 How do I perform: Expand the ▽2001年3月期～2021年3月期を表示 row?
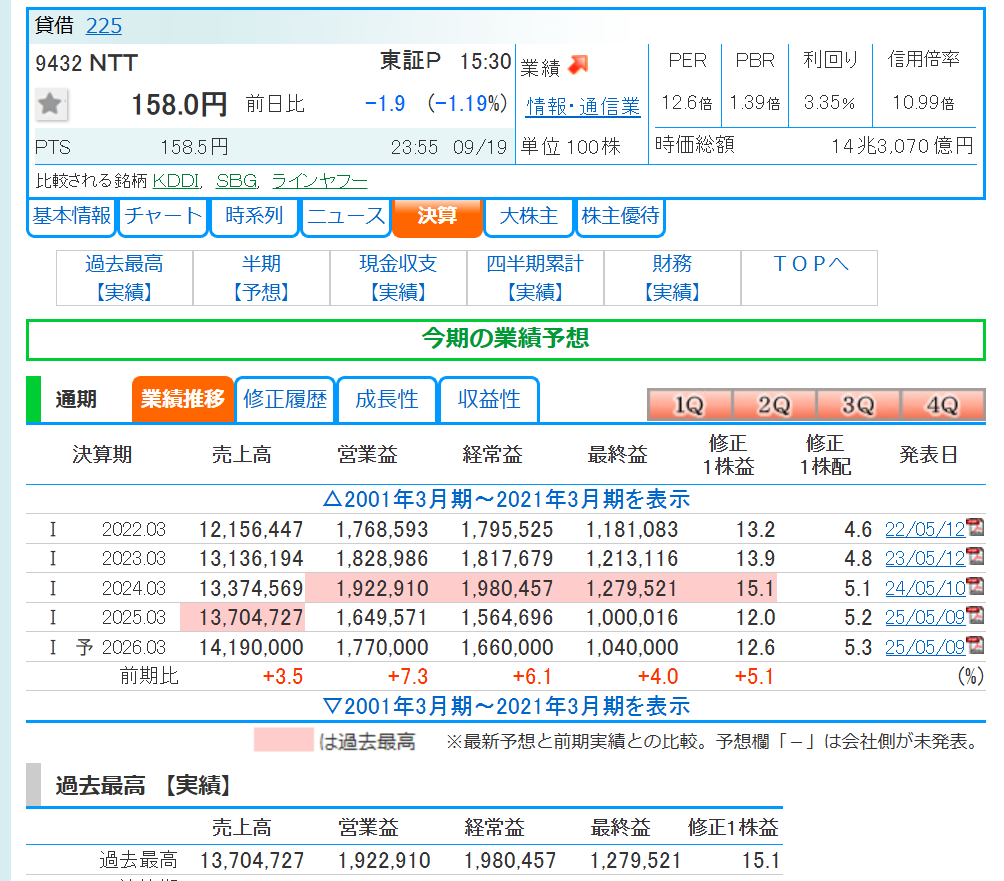point(506,706)
